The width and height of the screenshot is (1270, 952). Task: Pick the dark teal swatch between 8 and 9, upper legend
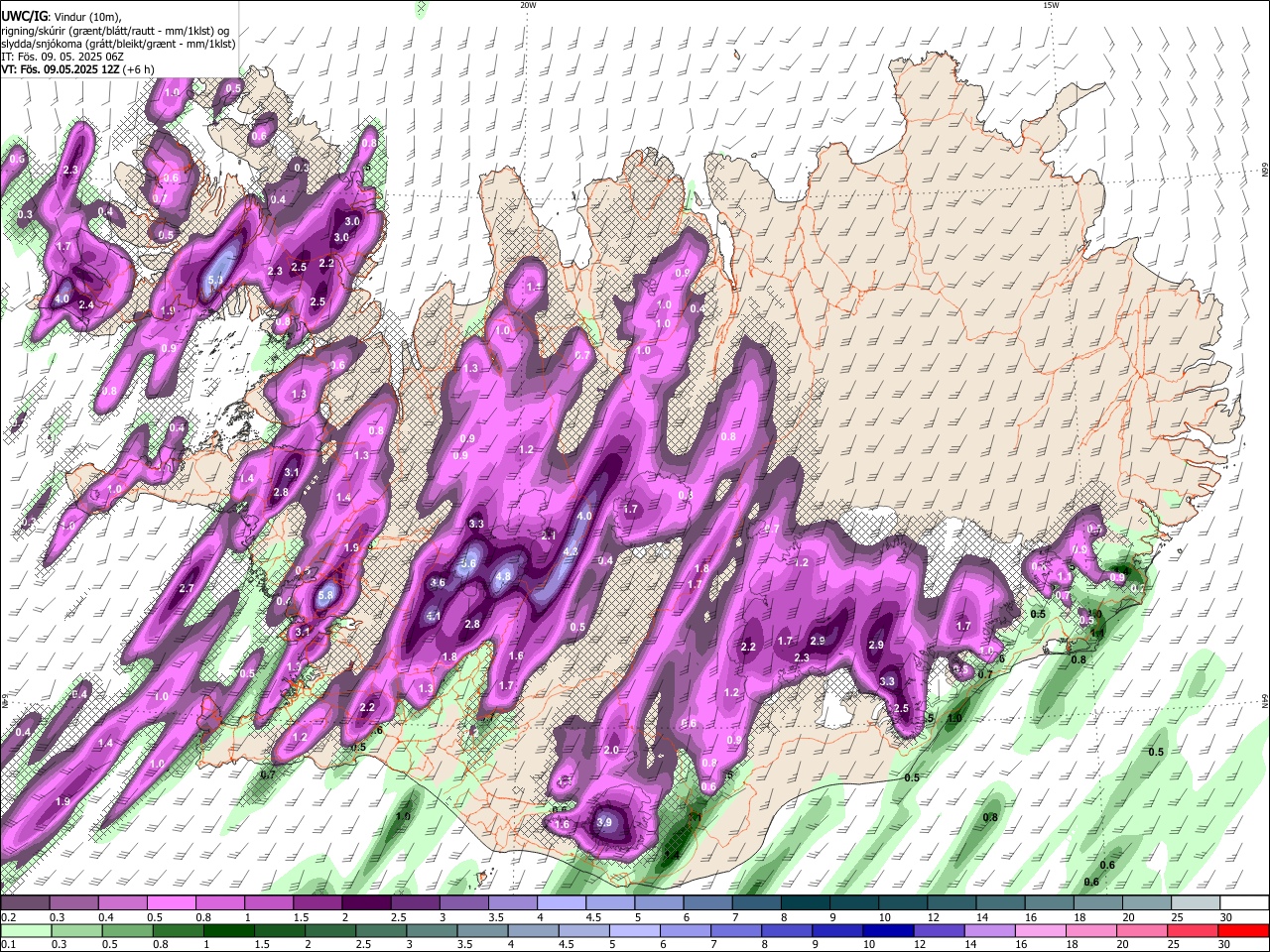point(805,903)
